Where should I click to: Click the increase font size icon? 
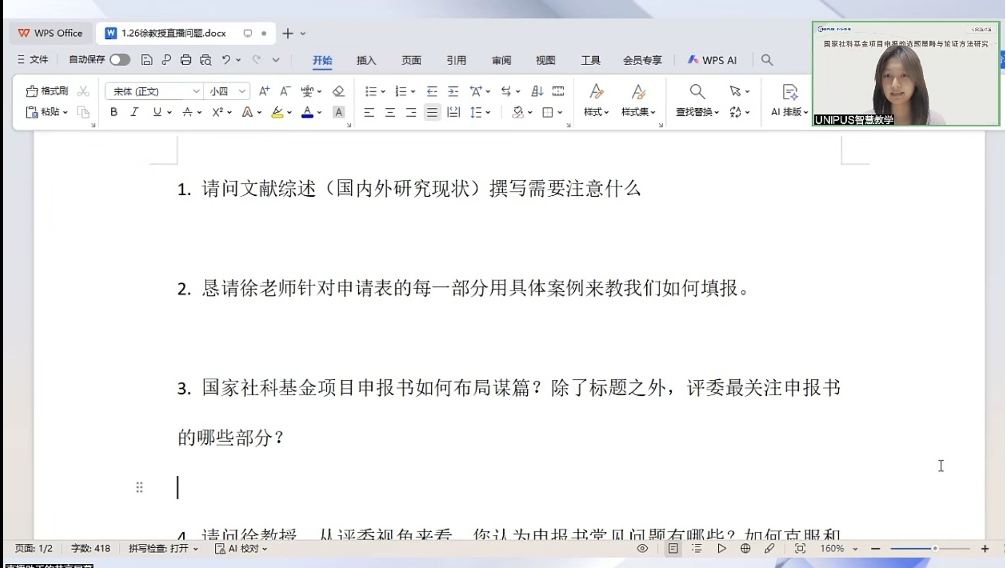(264, 91)
